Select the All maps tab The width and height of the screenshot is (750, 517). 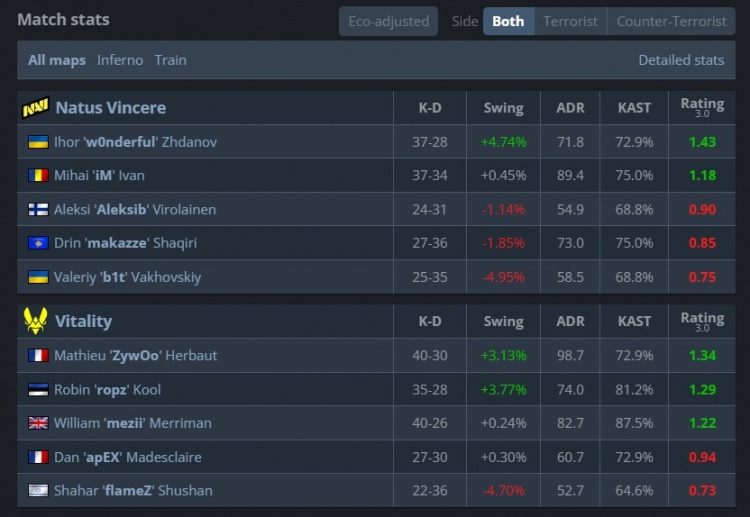[57, 60]
